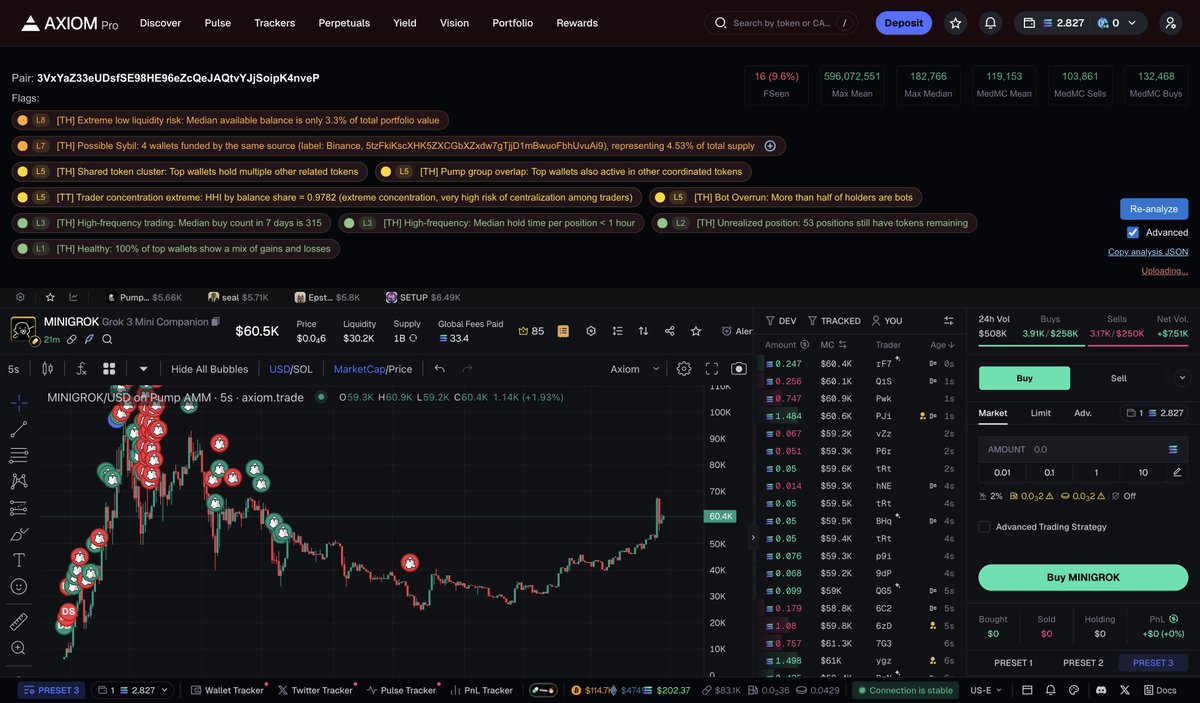Copy the MINIGROK token name
Screen dimensions: 1200x703
[215, 322]
